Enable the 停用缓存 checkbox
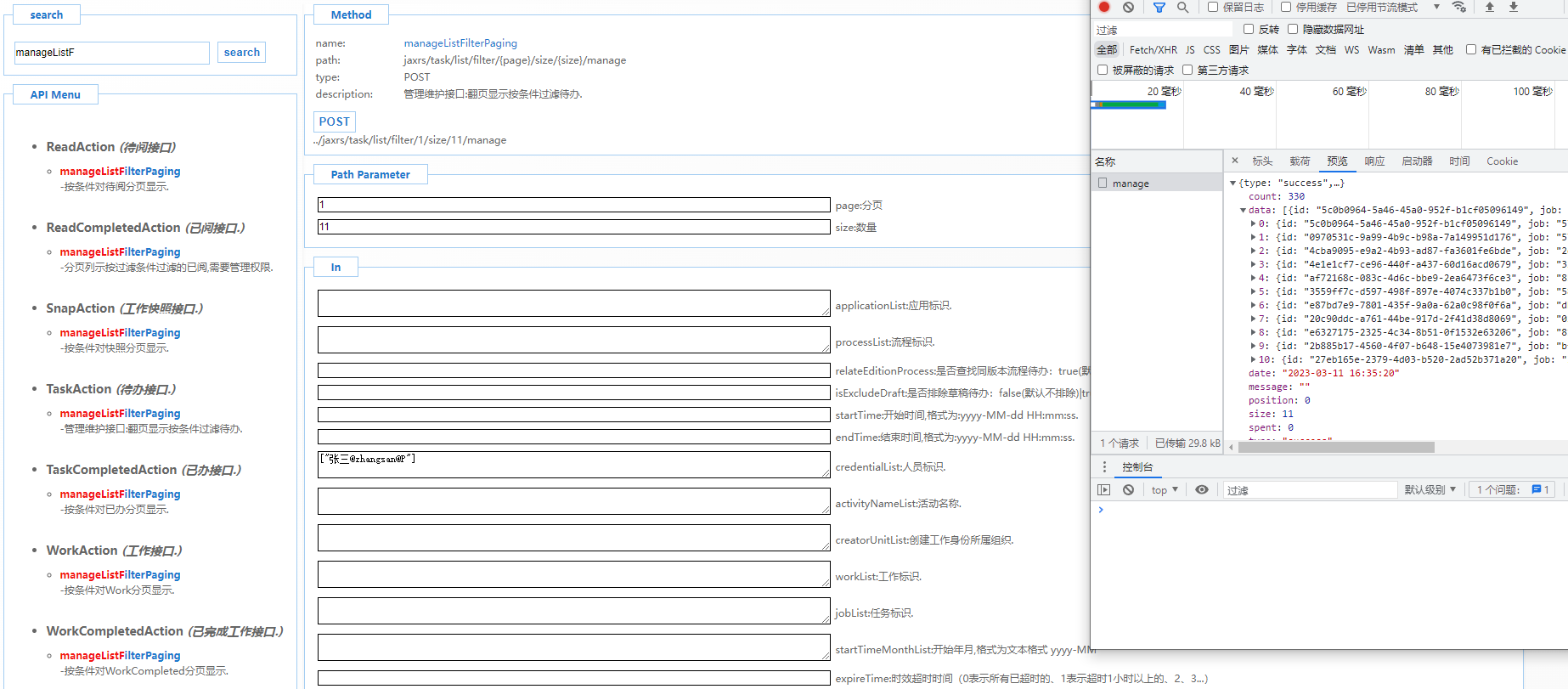The width and height of the screenshot is (1568, 689). point(1286,7)
